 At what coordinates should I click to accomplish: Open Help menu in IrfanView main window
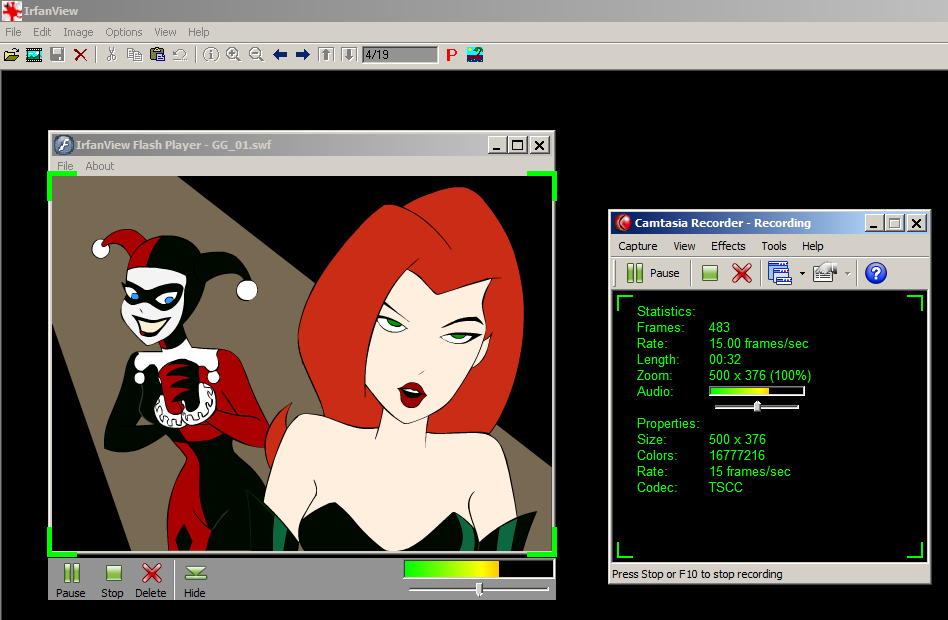[198, 32]
